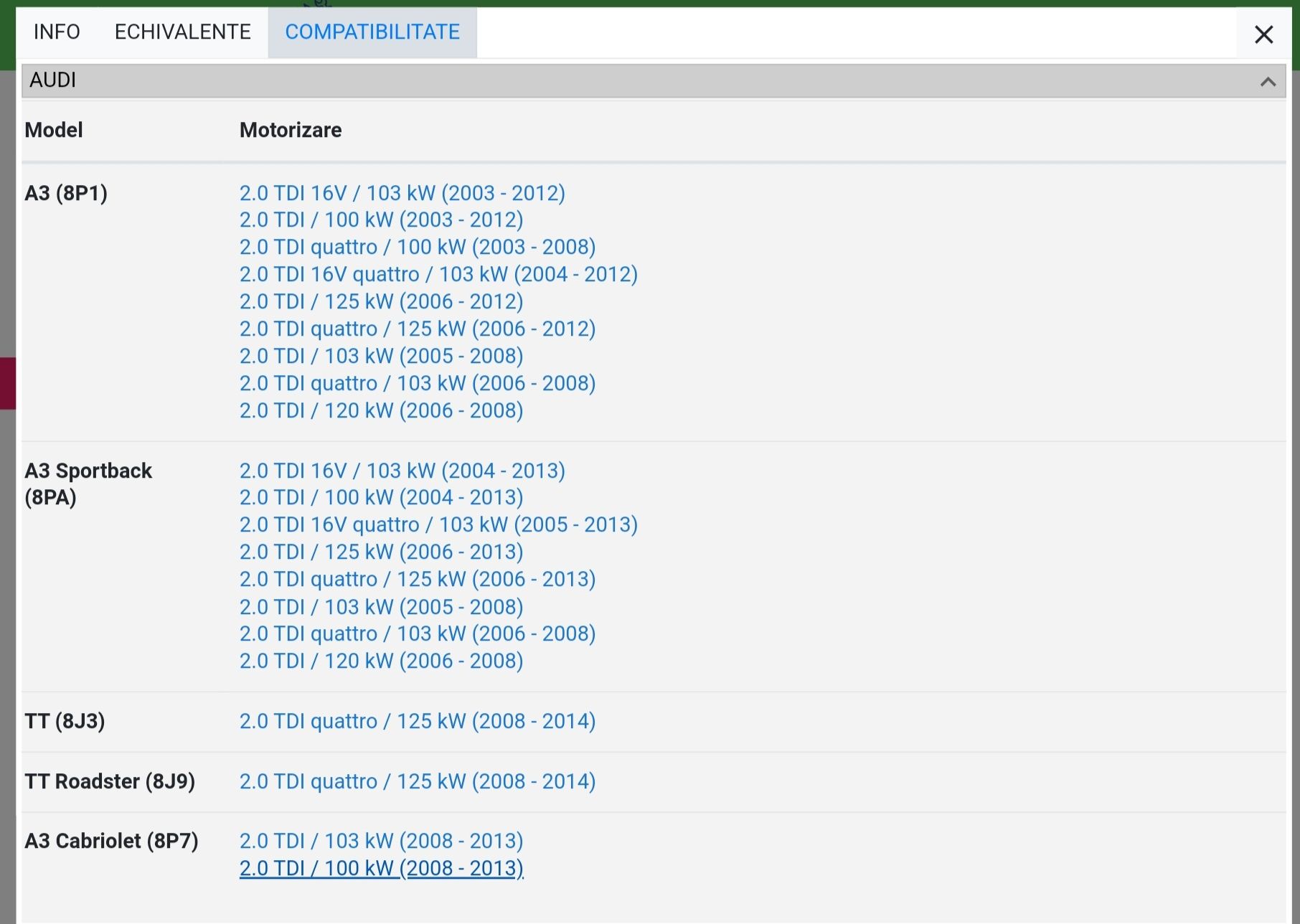This screenshot has height=924, width=1300.
Task: Open TT Roadster (8J9) 2.0 TDI quattro link
Action: coord(418,781)
